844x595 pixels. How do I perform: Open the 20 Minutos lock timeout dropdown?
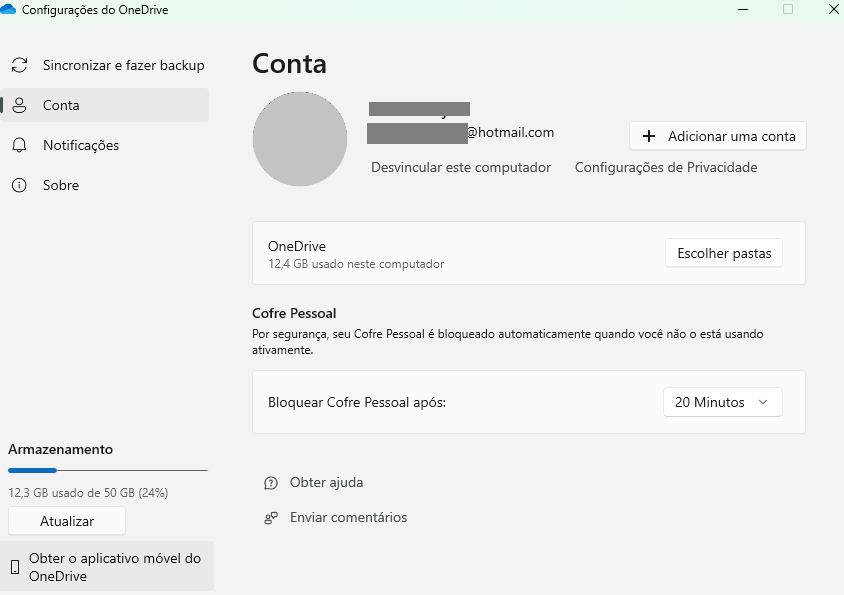coord(722,402)
